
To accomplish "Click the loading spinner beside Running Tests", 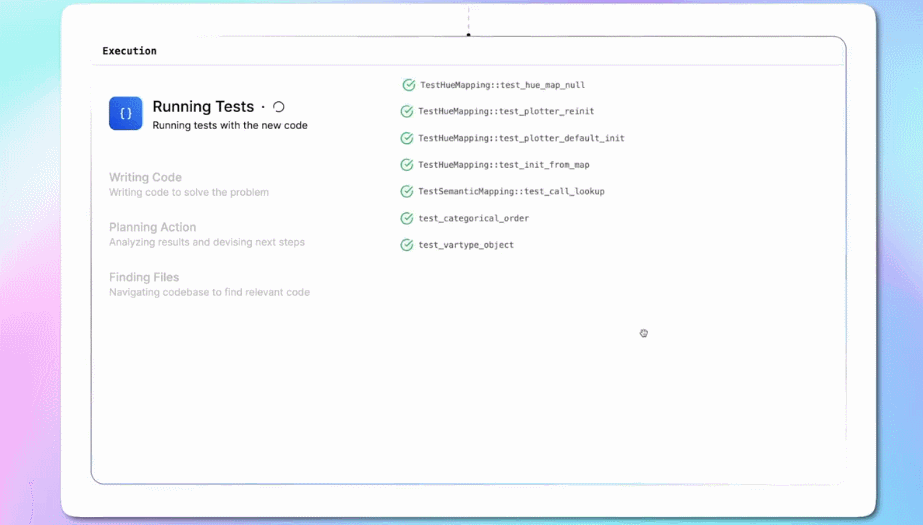I will (x=279, y=107).
